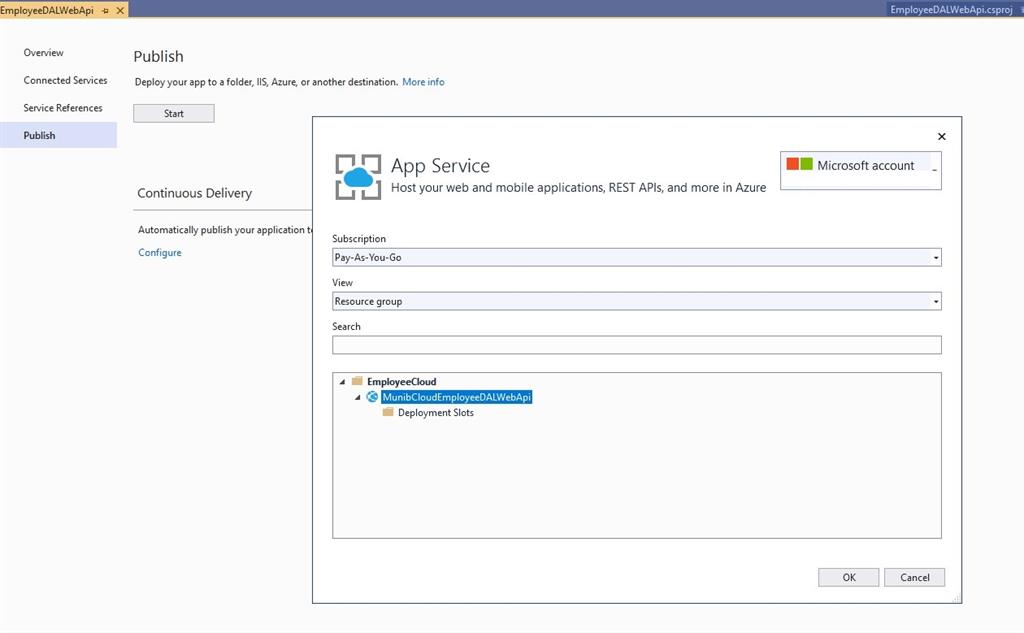Open the Connected Services section
This screenshot has height=633, width=1024.
65,80
